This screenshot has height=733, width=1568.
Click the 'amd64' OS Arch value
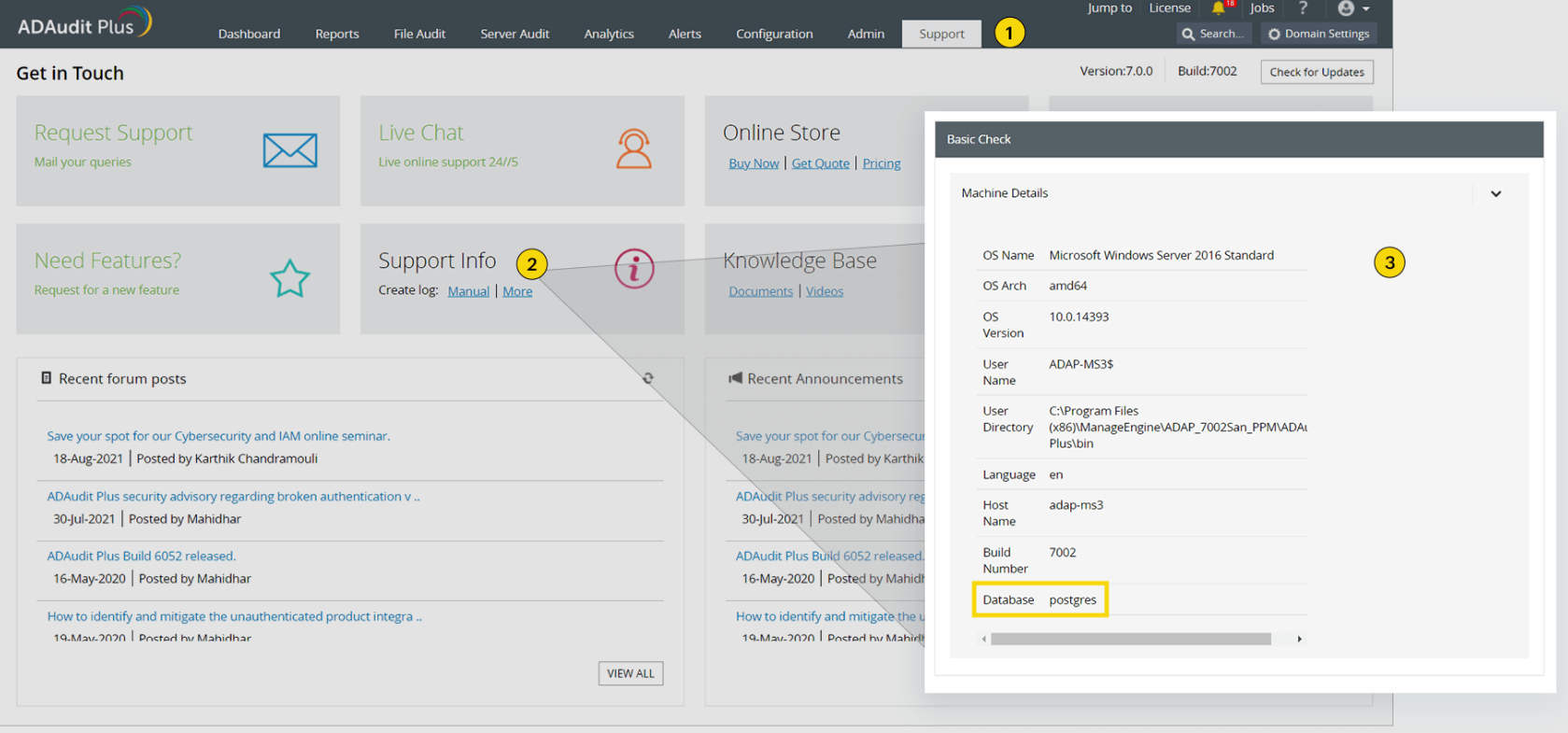[1067, 286]
